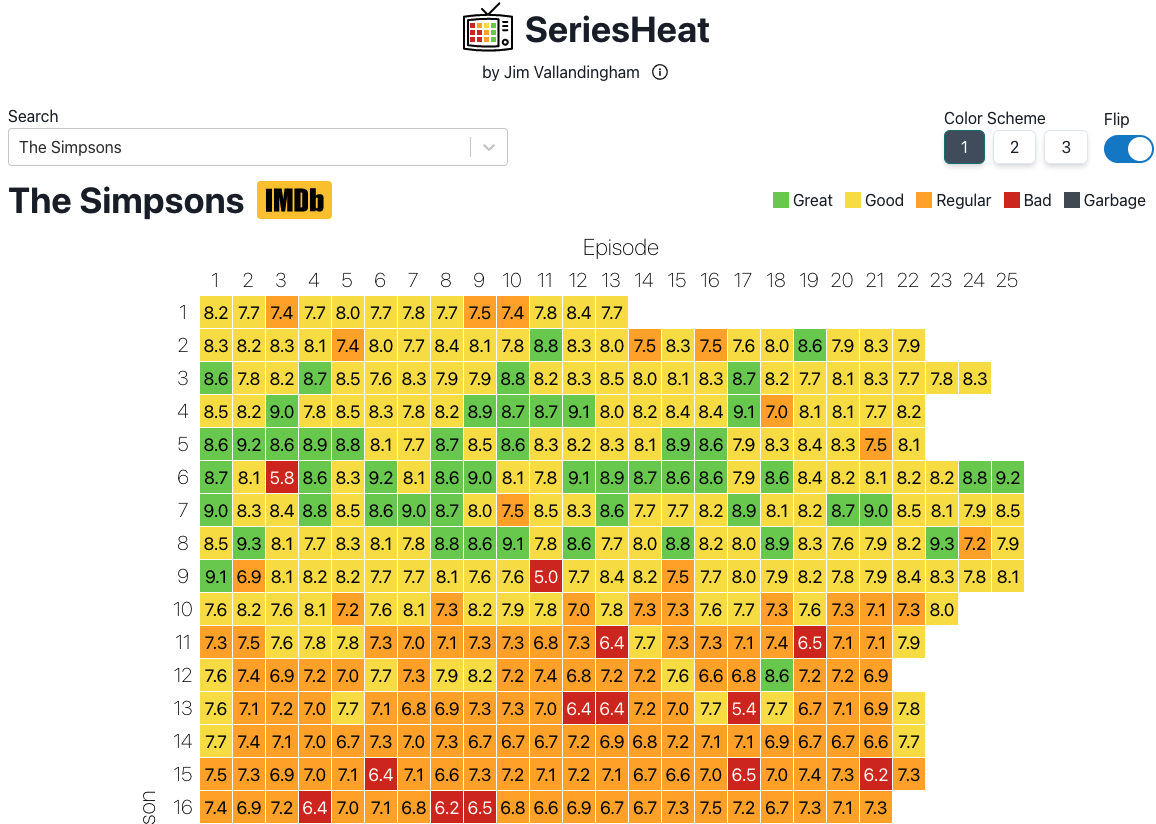Select Color Scheme 2

coord(1014,147)
